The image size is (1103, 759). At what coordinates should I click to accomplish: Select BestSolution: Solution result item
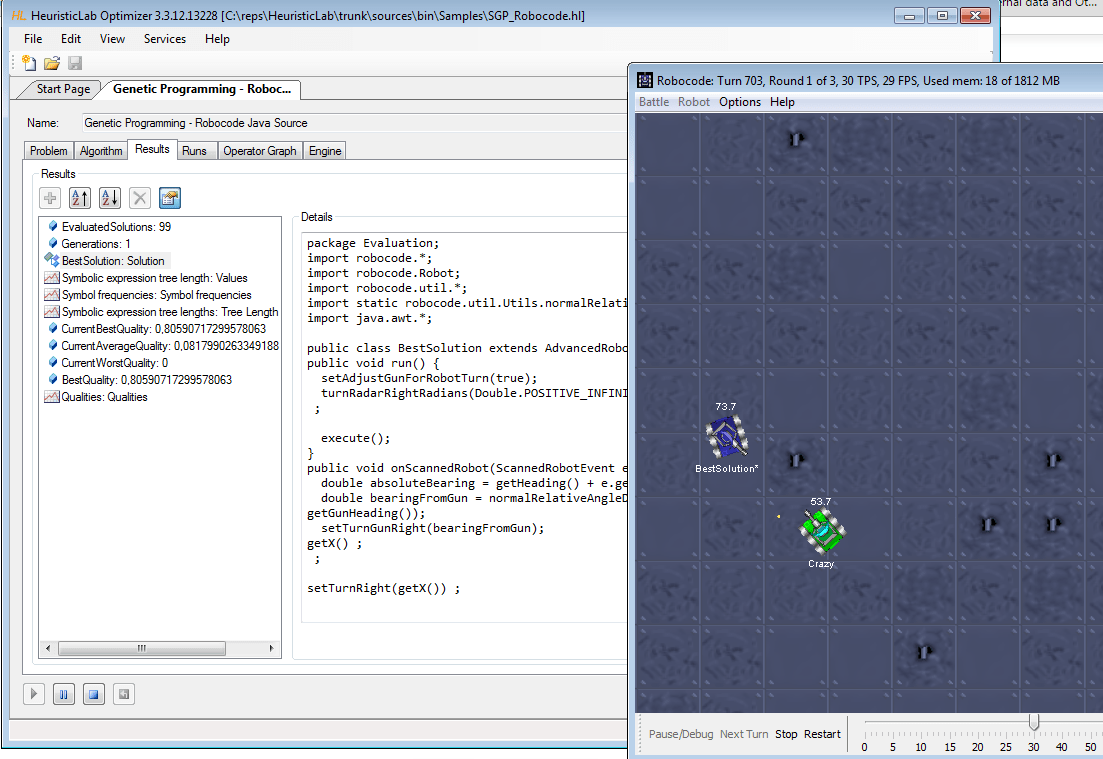click(112, 261)
